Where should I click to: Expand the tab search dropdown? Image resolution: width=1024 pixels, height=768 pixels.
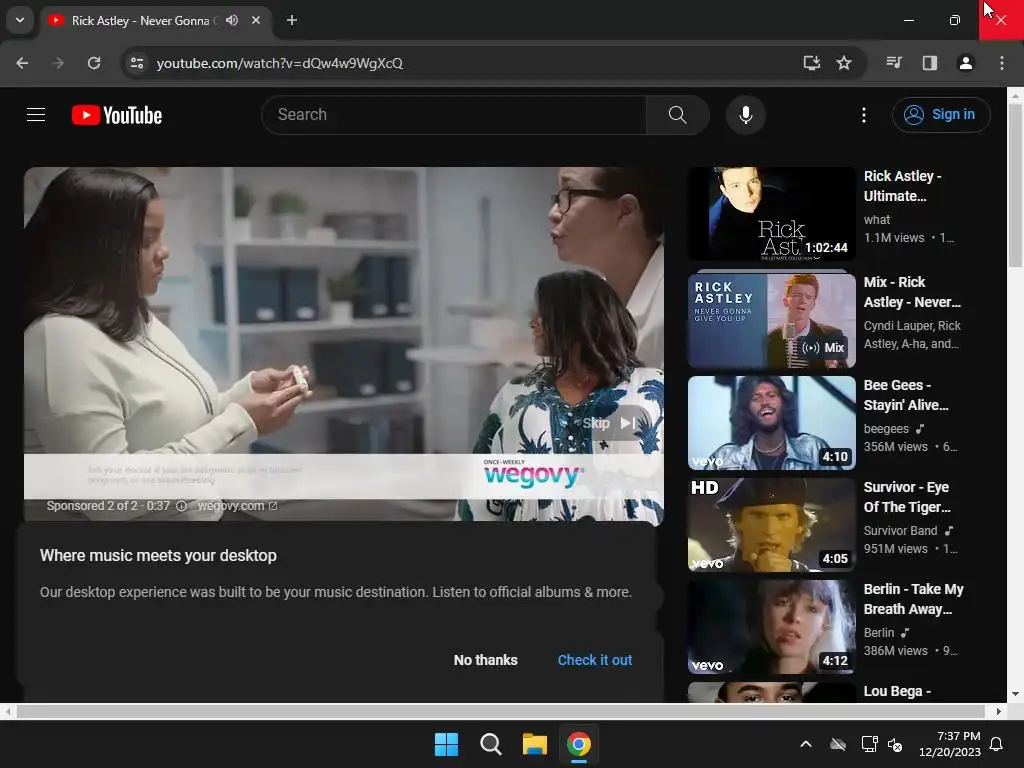[x=20, y=20]
